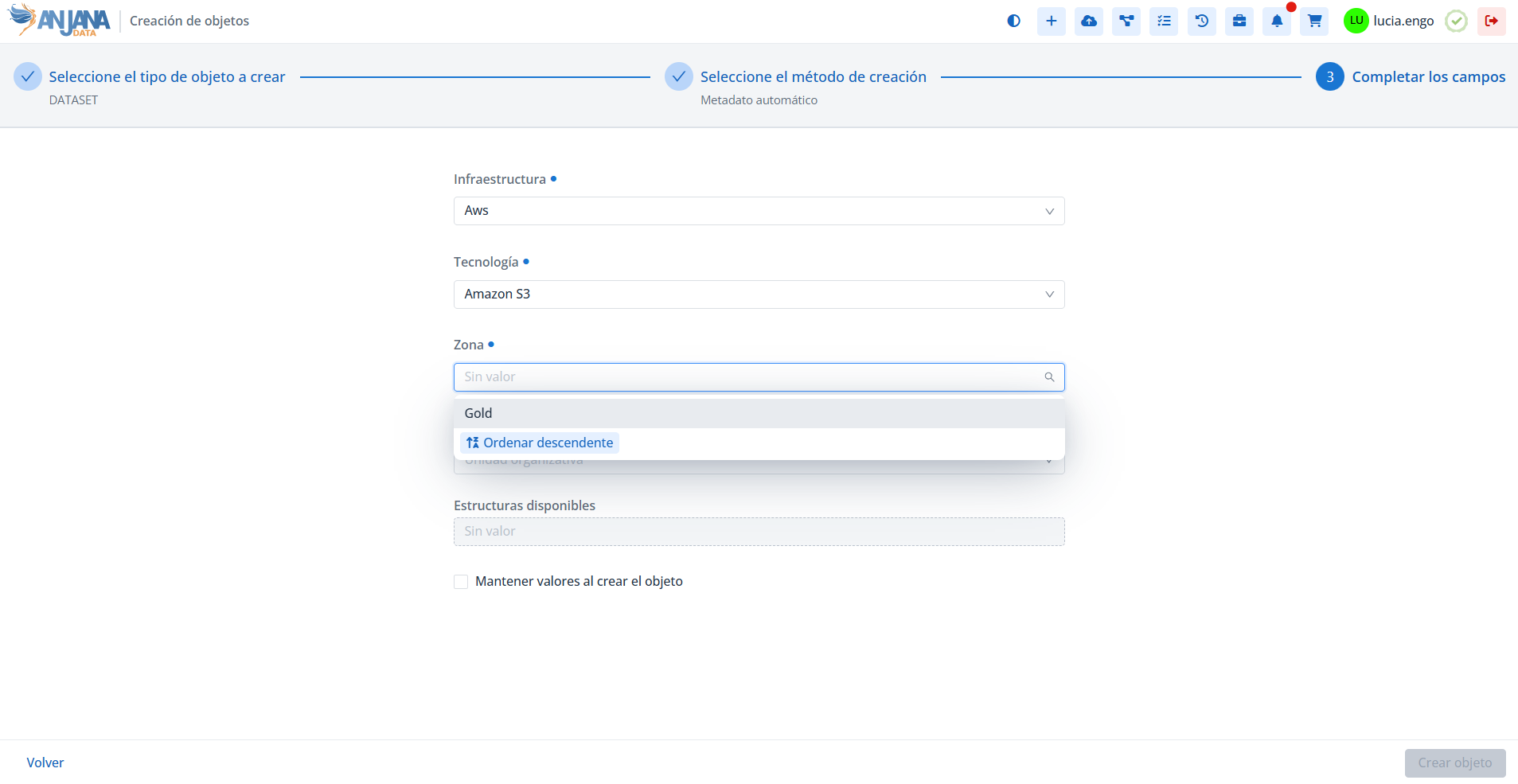Open the history clock icon
Image resolution: width=1518 pixels, height=784 pixels.
[1201, 21]
